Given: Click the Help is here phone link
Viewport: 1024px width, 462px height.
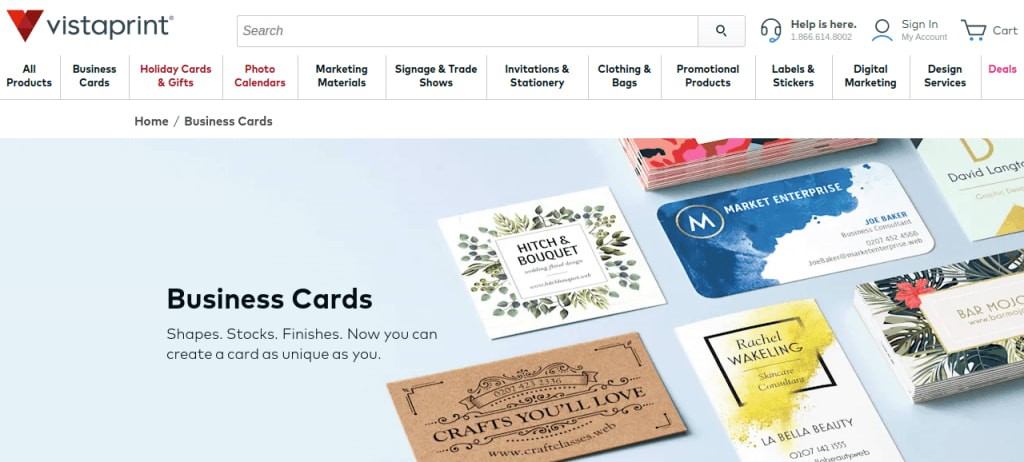Looking at the screenshot, I should (823, 30).
